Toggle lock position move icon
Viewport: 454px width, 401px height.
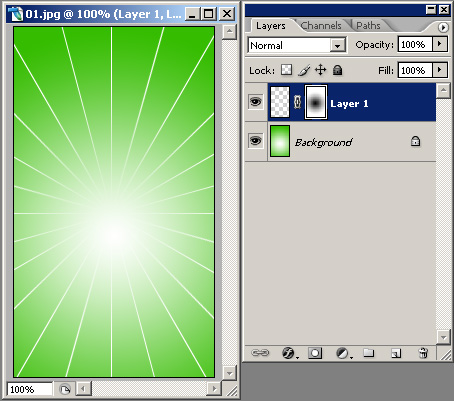click(x=320, y=70)
